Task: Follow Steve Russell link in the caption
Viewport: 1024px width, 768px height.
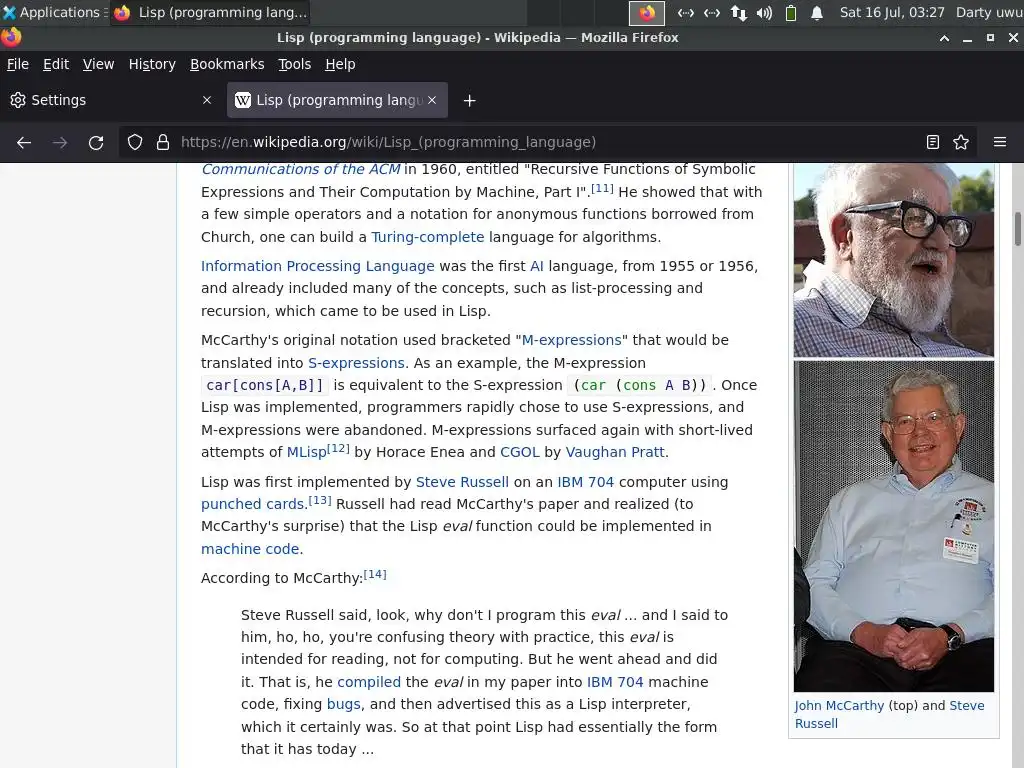Action: 889,714
